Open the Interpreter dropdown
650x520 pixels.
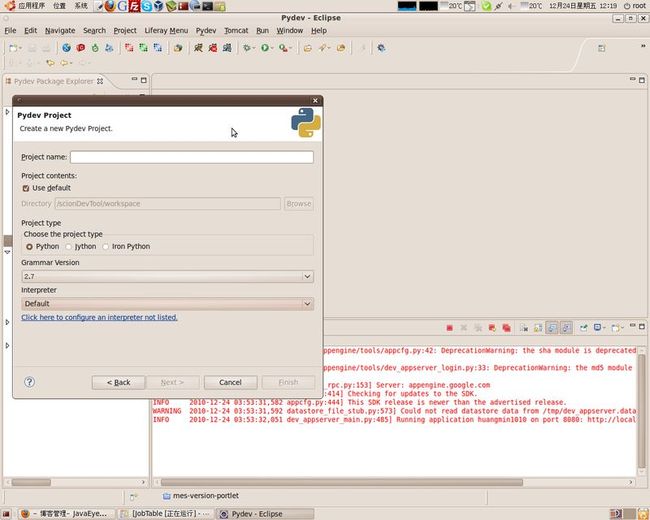[x=167, y=304]
